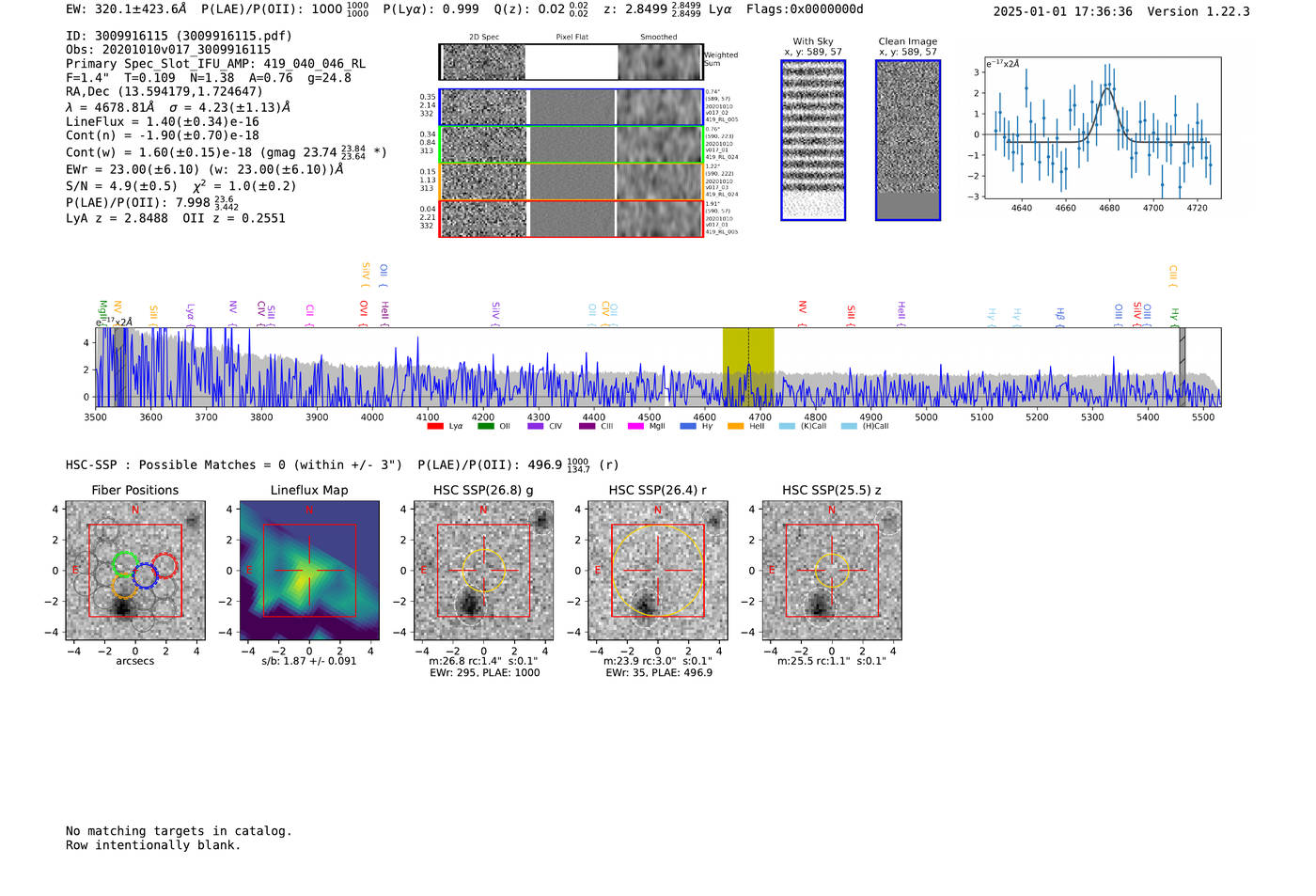
Task: Click the m:25.5 rc:1.1" s:0.1" caption
Action: coord(832,661)
